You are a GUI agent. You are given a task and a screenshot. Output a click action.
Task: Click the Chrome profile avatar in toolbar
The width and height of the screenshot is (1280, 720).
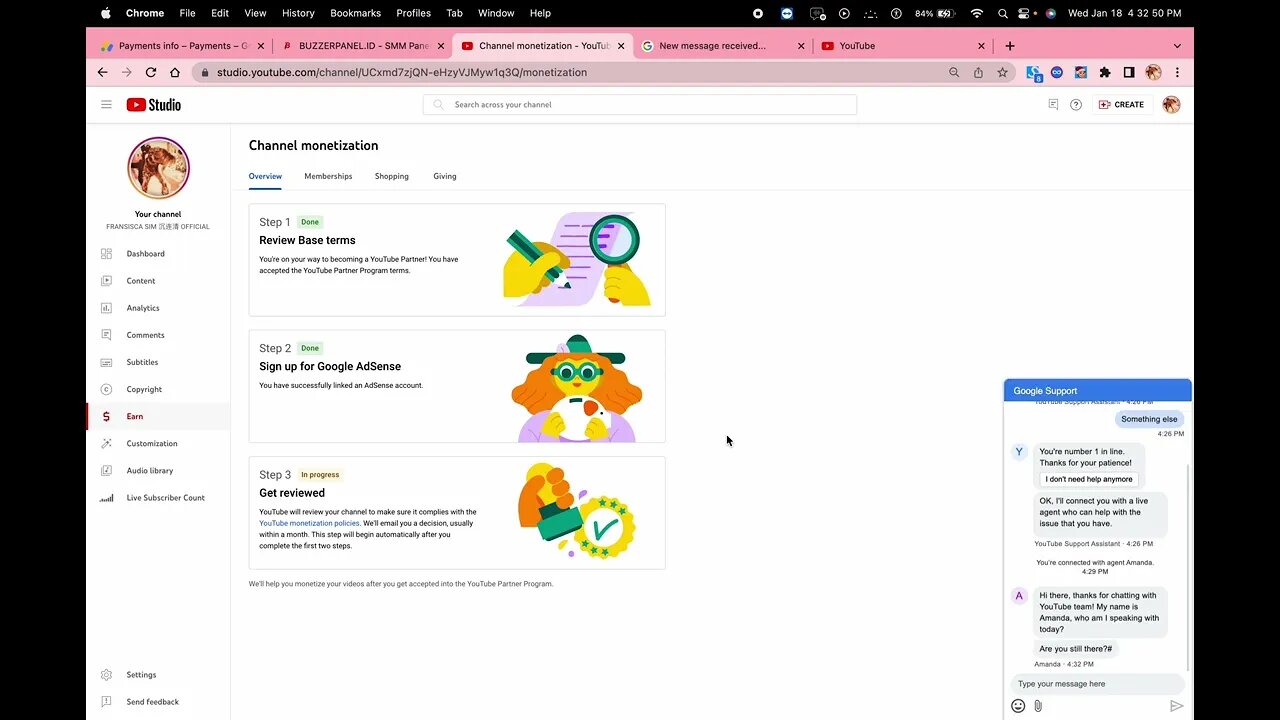[1153, 72]
